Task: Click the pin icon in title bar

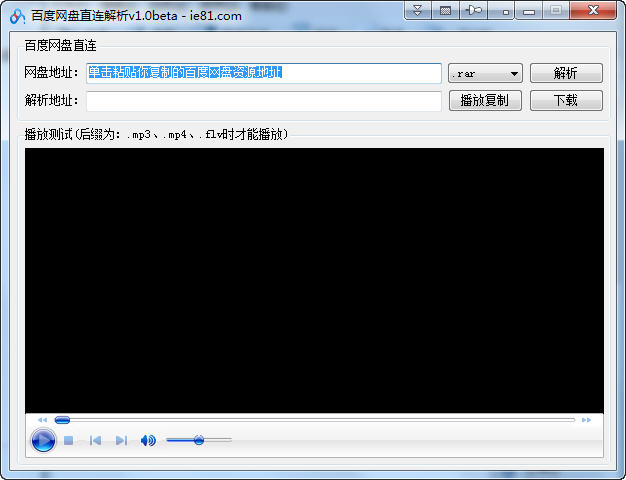Action: [473, 10]
